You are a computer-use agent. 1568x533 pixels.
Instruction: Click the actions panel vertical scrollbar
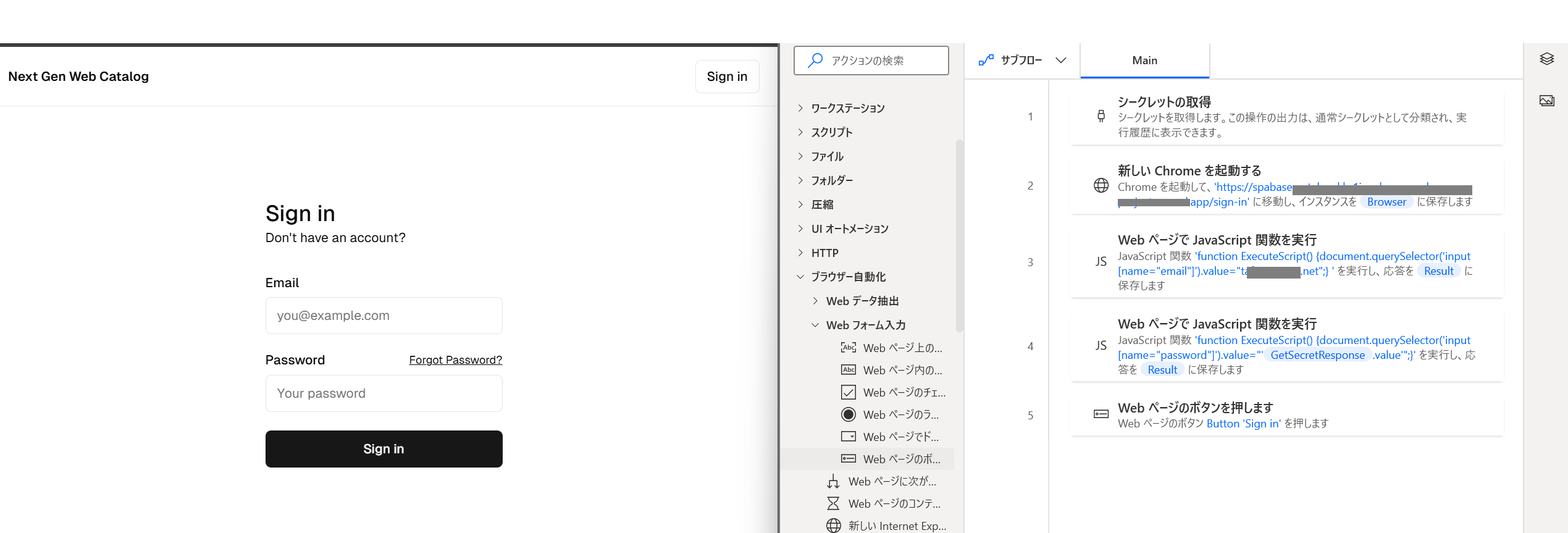point(959,235)
